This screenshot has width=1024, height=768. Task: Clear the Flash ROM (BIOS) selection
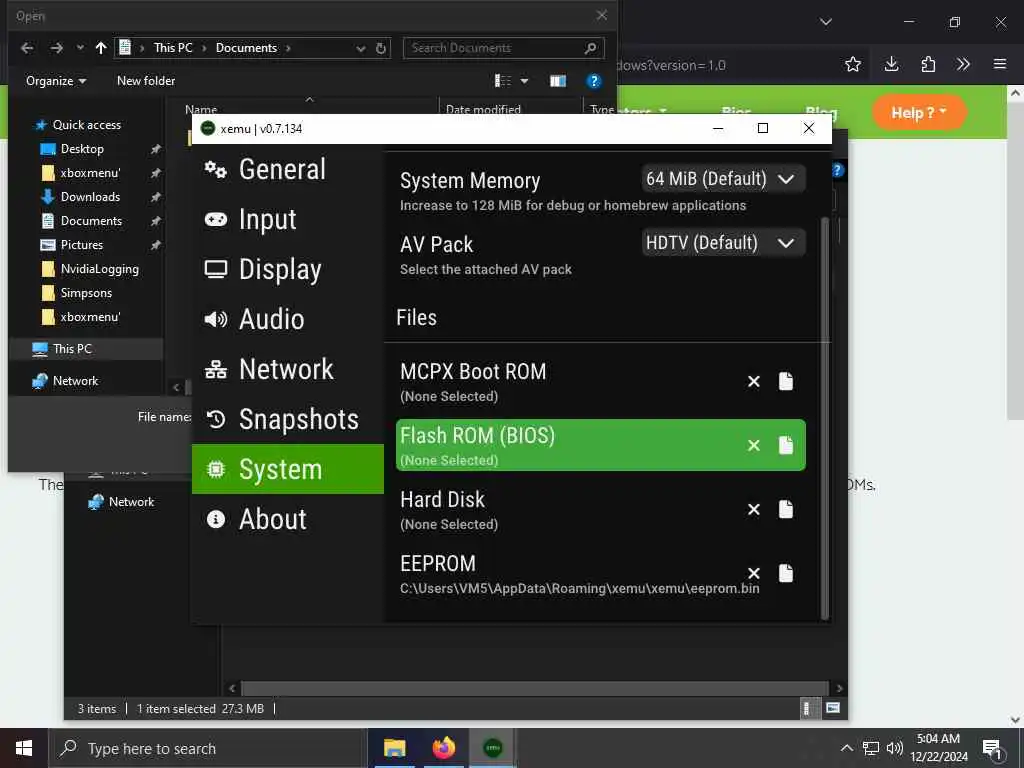coord(754,445)
